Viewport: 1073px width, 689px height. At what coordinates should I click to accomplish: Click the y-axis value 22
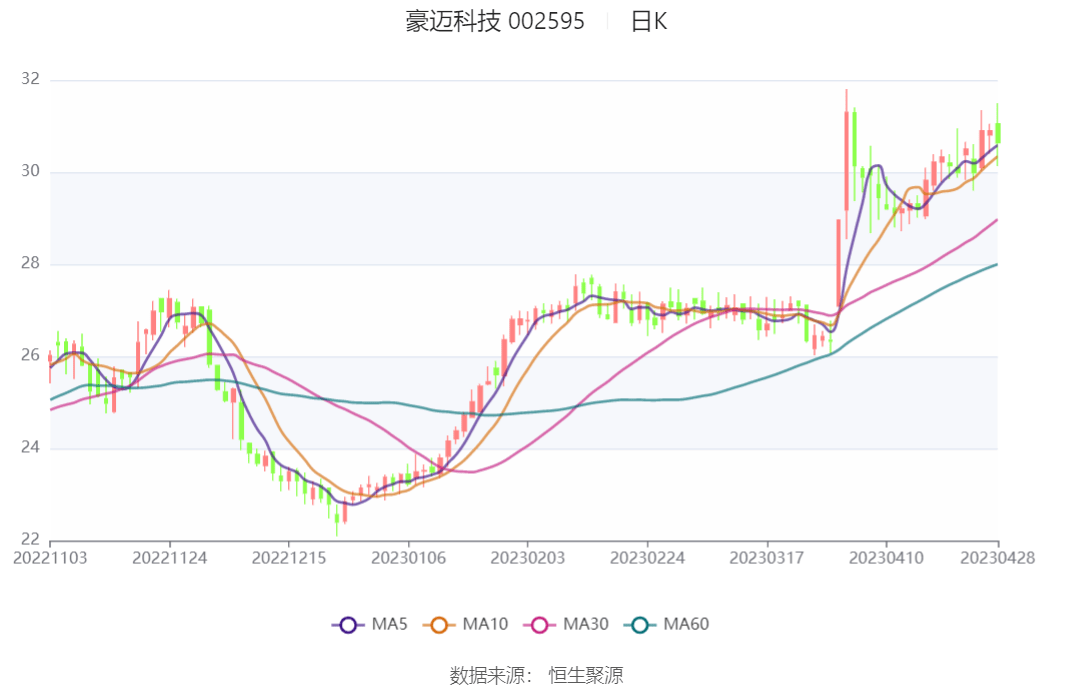click(31, 539)
